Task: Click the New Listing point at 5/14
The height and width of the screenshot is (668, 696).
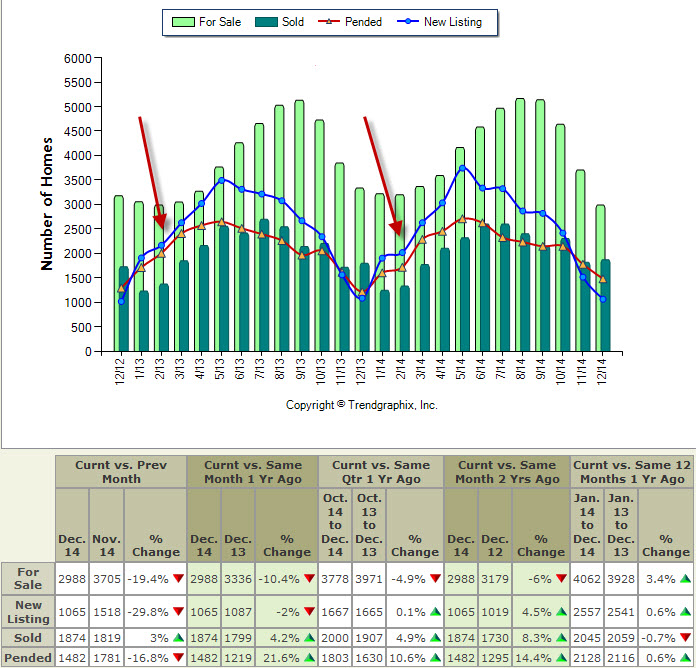Action: coord(463,168)
